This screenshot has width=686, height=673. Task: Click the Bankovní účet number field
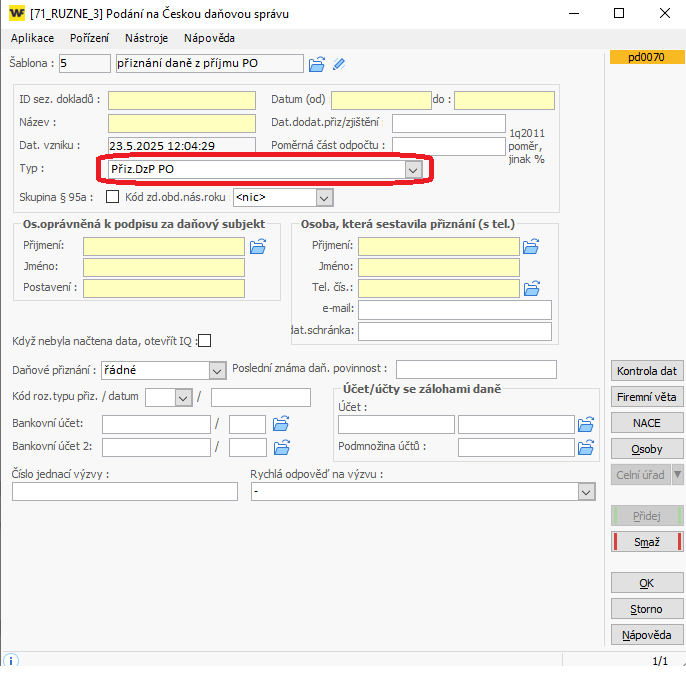(x=156, y=424)
